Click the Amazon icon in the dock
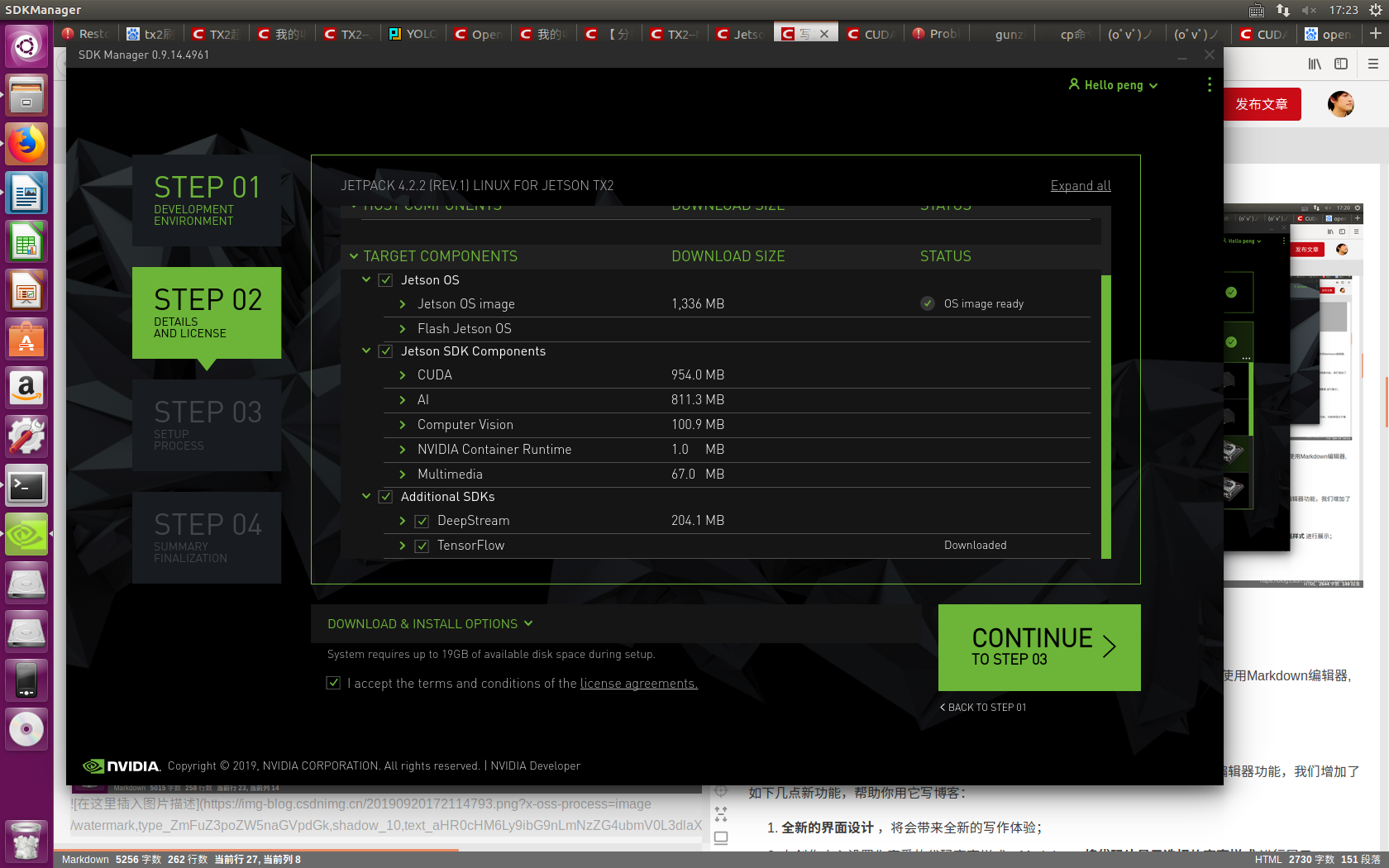Screen dimensions: 1389x868 26,388
